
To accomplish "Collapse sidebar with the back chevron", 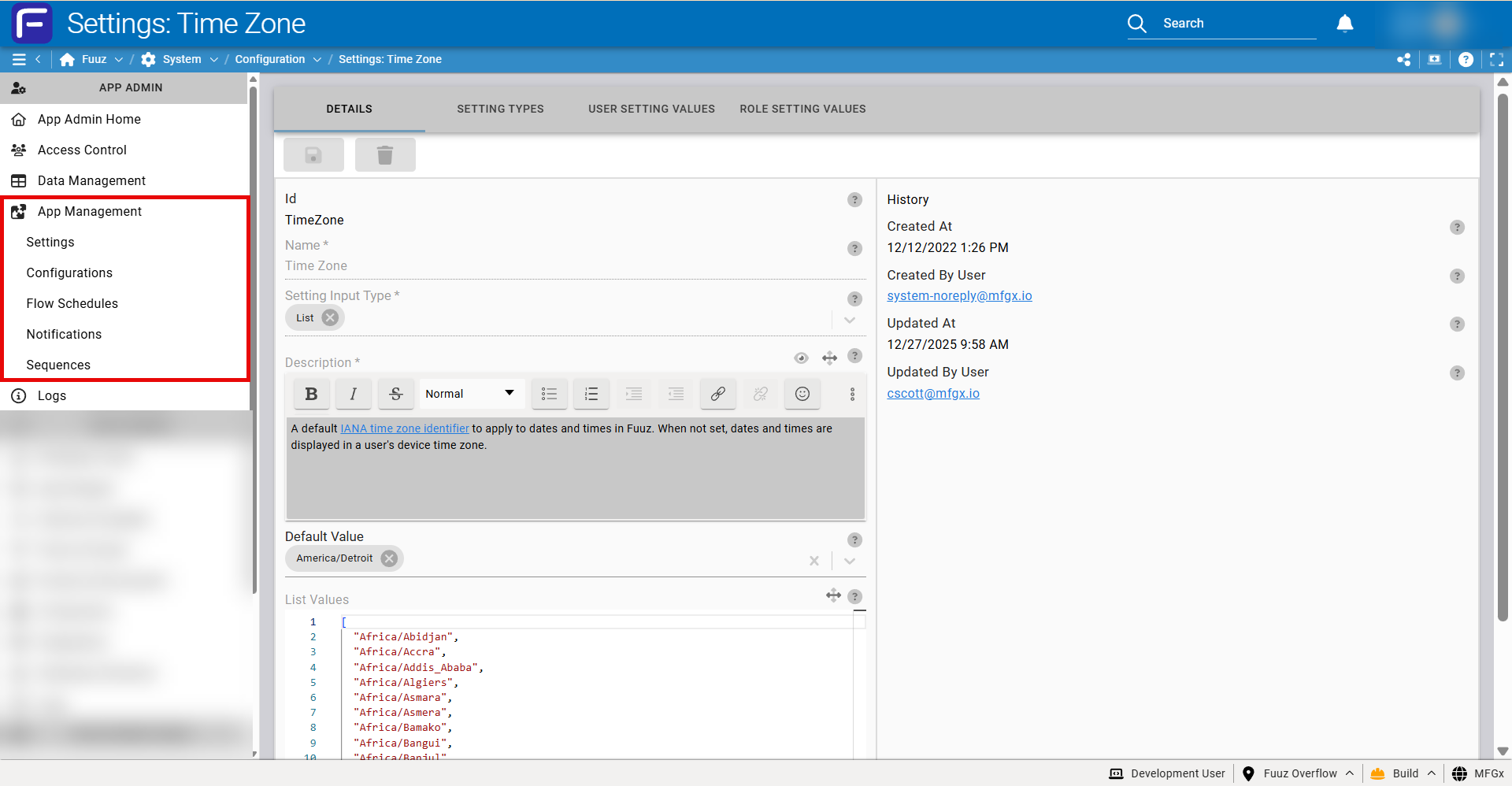I will pos(38,59).
